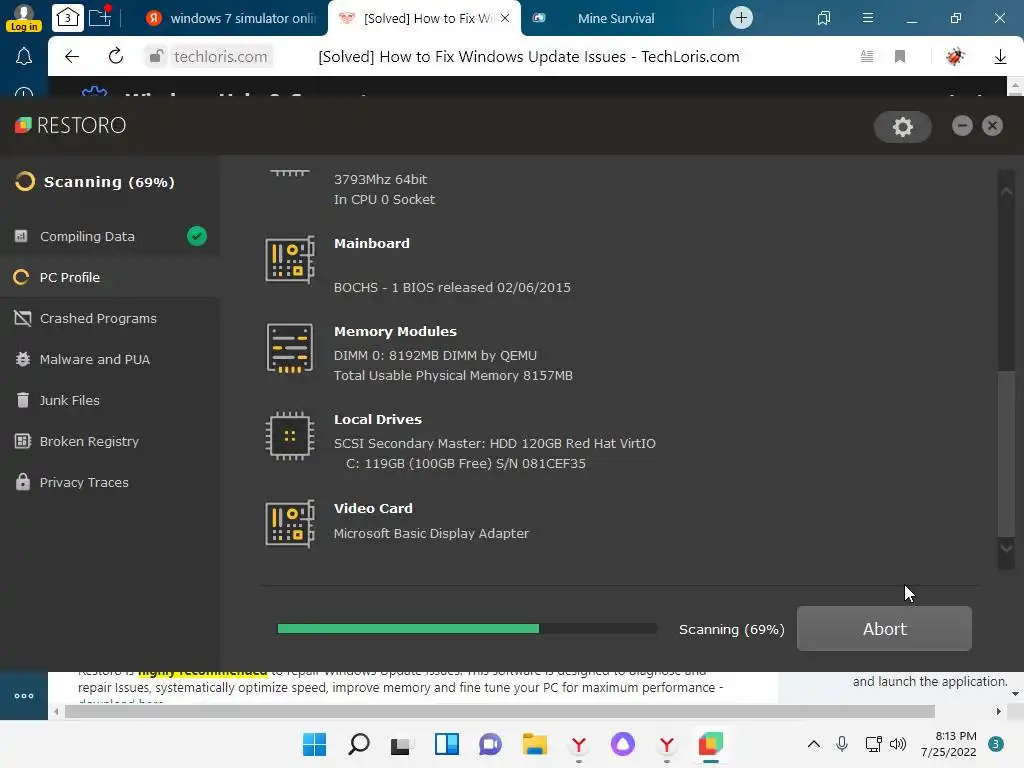The height and width of the screenshot is (768, 1024).
Task: Open browser bookmarks collections icon
Action: [824, 18]
